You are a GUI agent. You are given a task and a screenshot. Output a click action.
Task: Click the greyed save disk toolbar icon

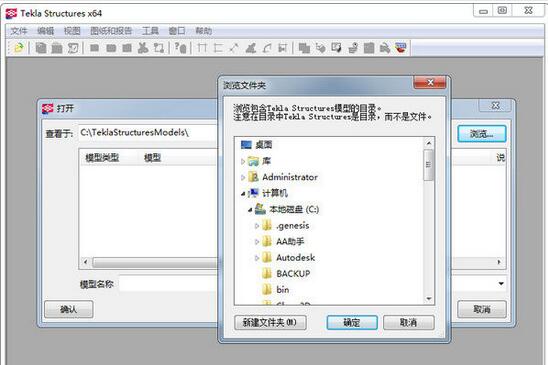[41, 48]
